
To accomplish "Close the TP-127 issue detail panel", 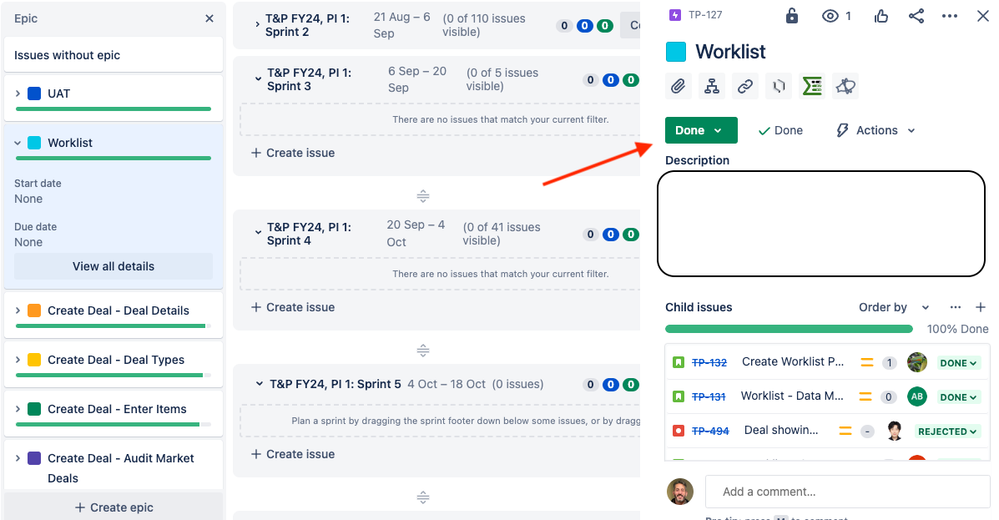I will (x=983, y=16).
